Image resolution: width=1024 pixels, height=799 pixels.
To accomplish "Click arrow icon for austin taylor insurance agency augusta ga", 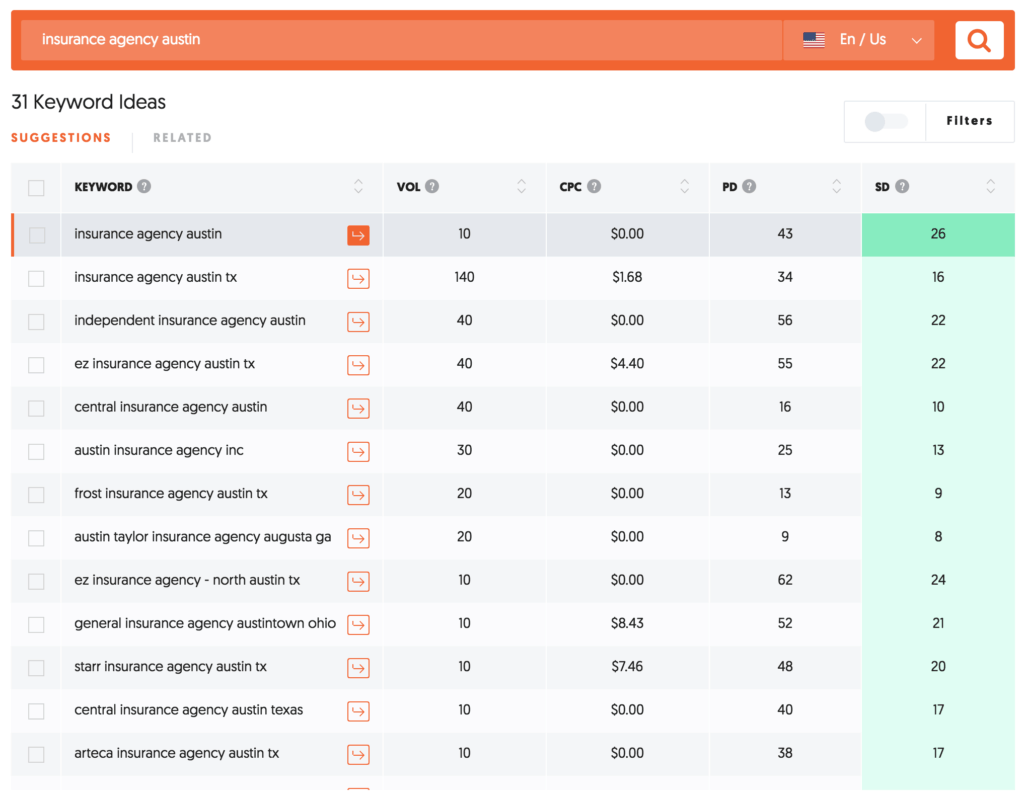I will pyautogui.click(x=358, y=538).
